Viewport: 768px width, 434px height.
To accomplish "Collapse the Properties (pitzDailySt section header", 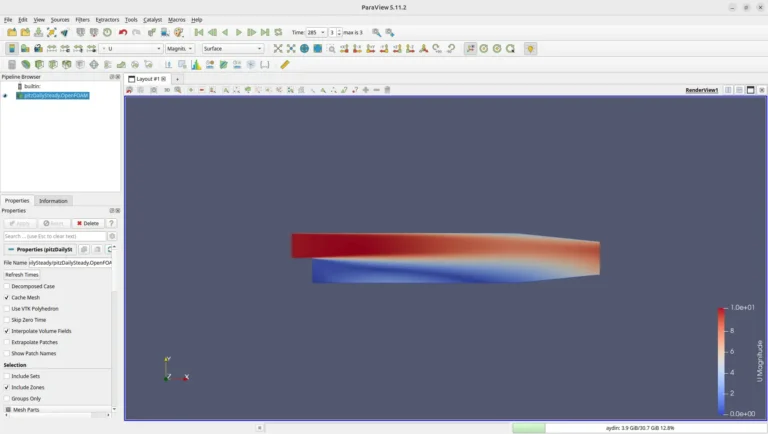I will click(41, 249).
